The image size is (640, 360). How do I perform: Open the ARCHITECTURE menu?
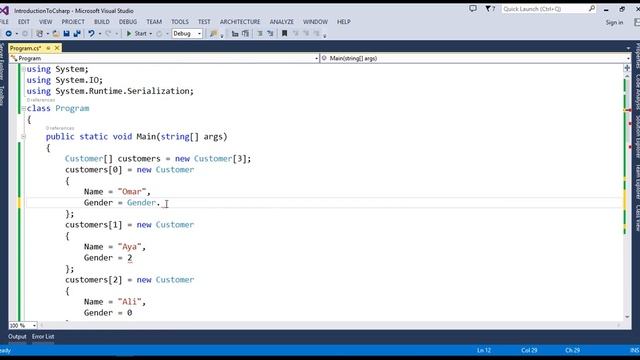(240, 22)
